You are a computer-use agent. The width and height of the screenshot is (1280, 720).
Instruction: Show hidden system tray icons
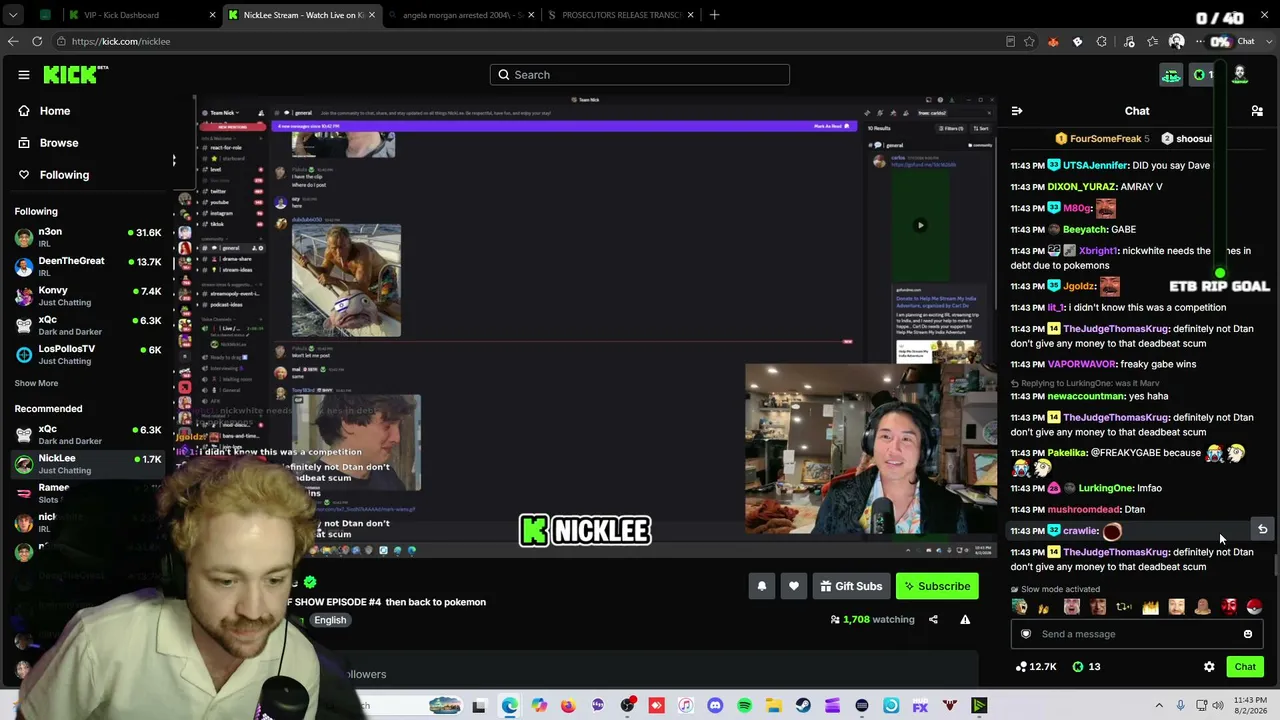(x=1159, y=706)
